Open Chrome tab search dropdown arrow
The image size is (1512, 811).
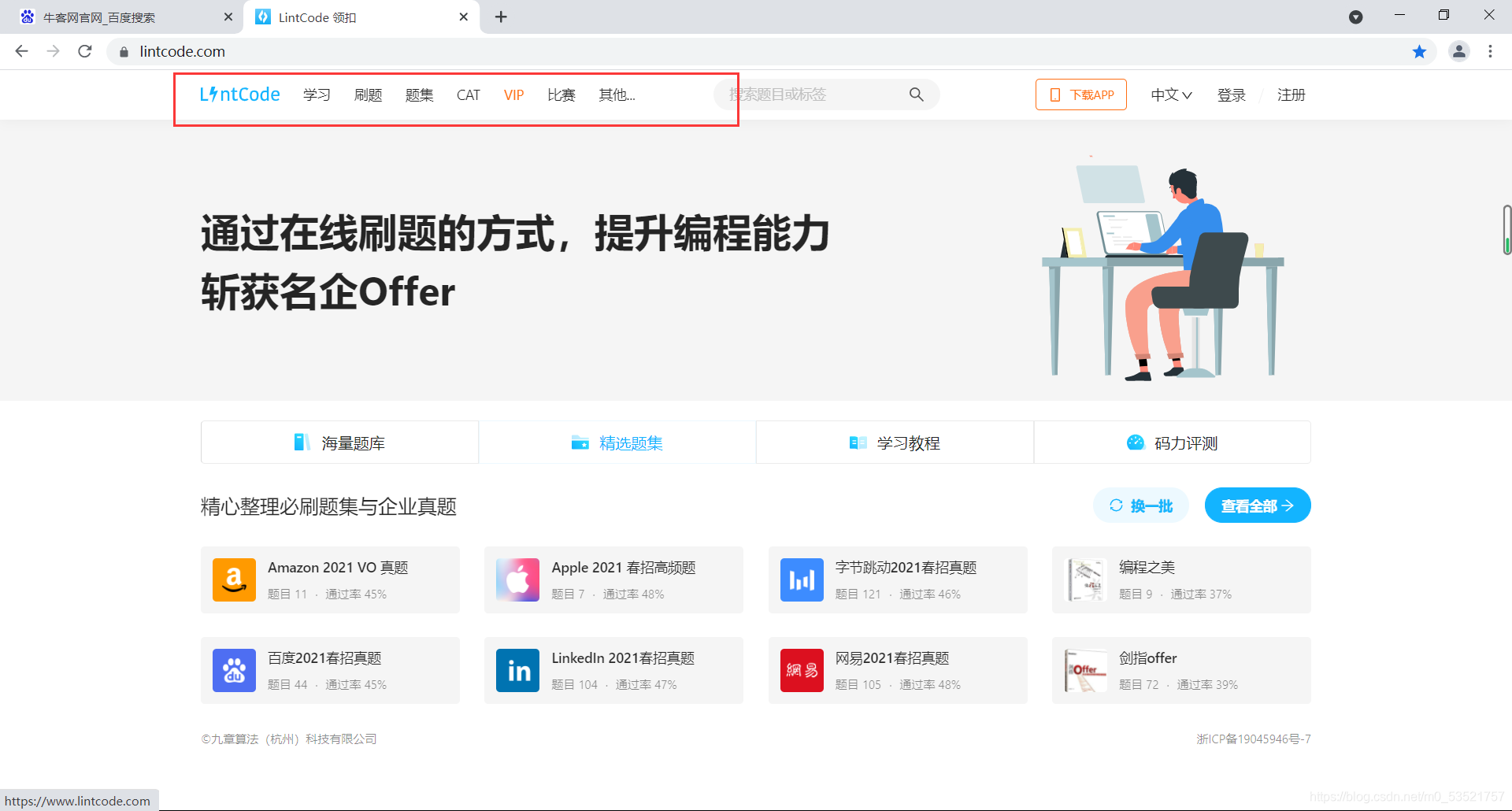tap(1356, 17)
